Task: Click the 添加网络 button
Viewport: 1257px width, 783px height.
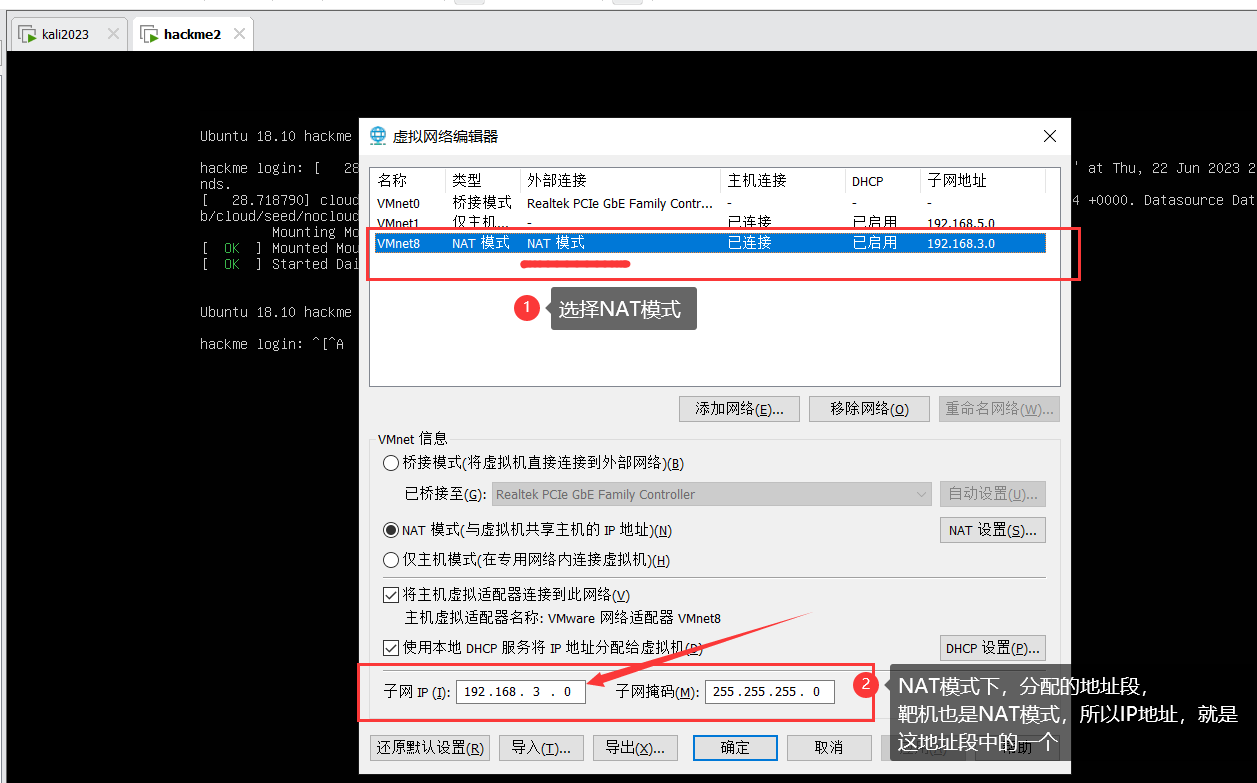Action: (739, 409)
